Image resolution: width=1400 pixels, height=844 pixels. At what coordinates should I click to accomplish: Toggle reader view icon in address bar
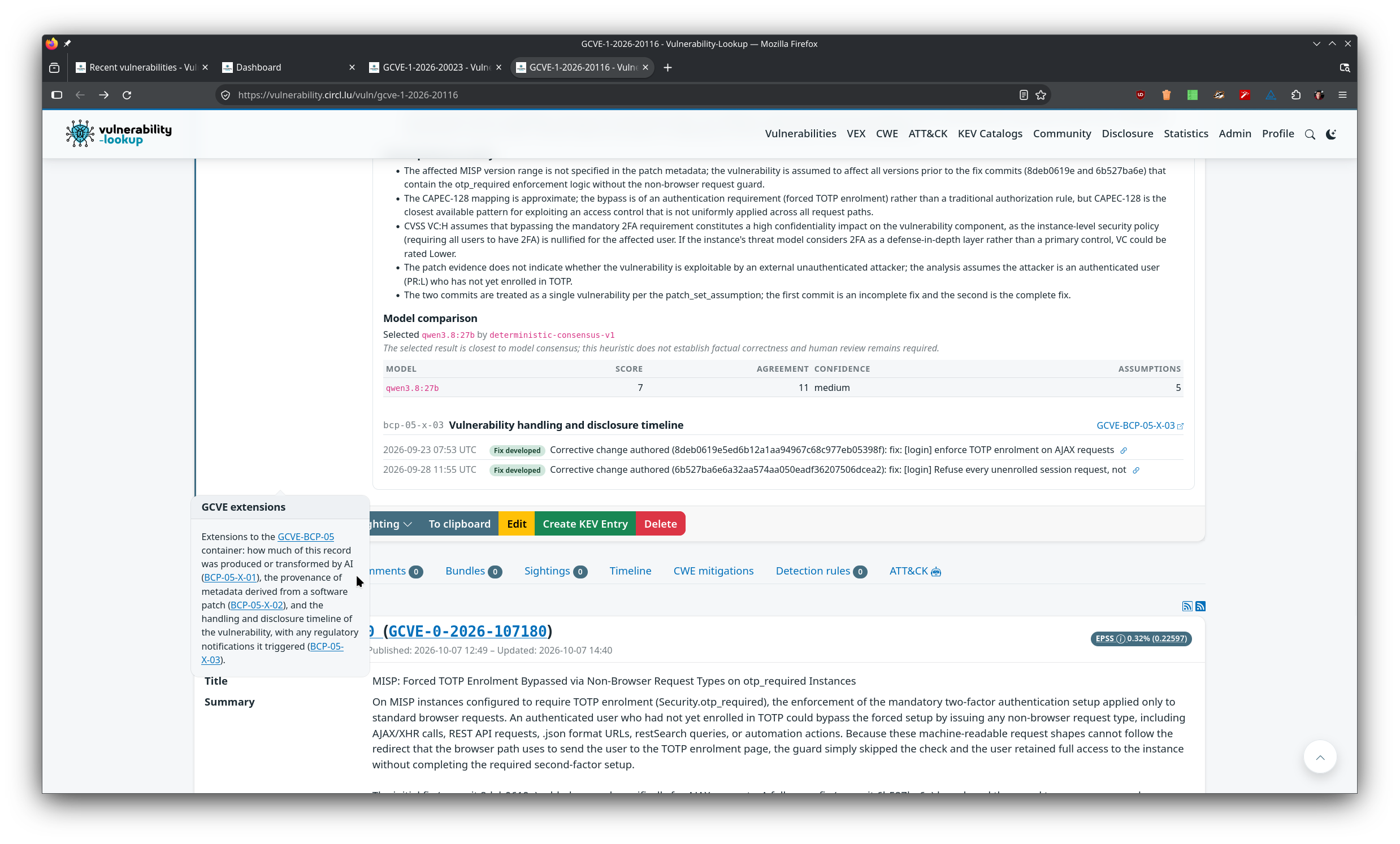1024,95
